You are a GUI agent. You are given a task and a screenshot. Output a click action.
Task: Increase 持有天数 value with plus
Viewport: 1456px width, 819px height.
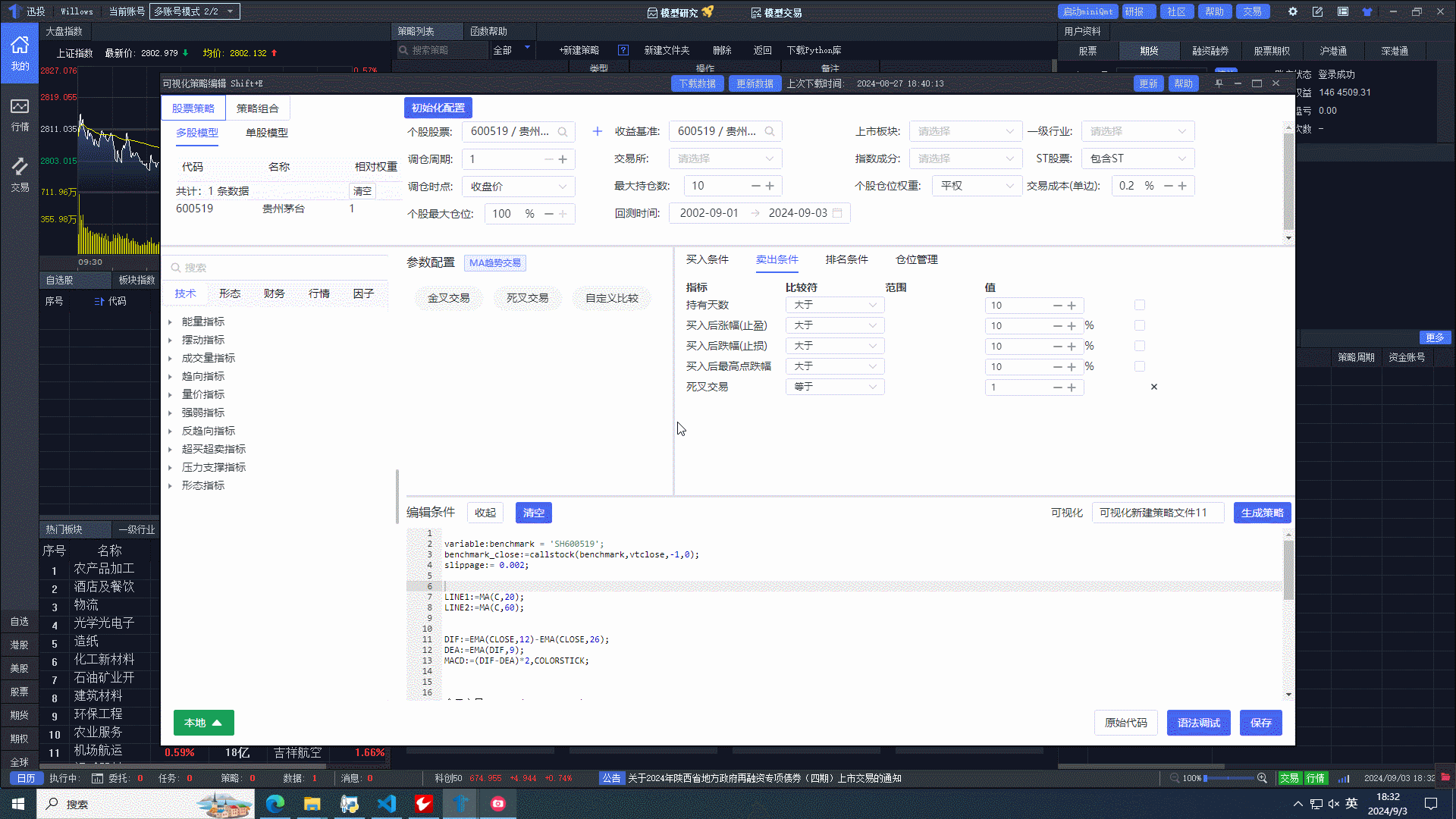point(1072,306)
